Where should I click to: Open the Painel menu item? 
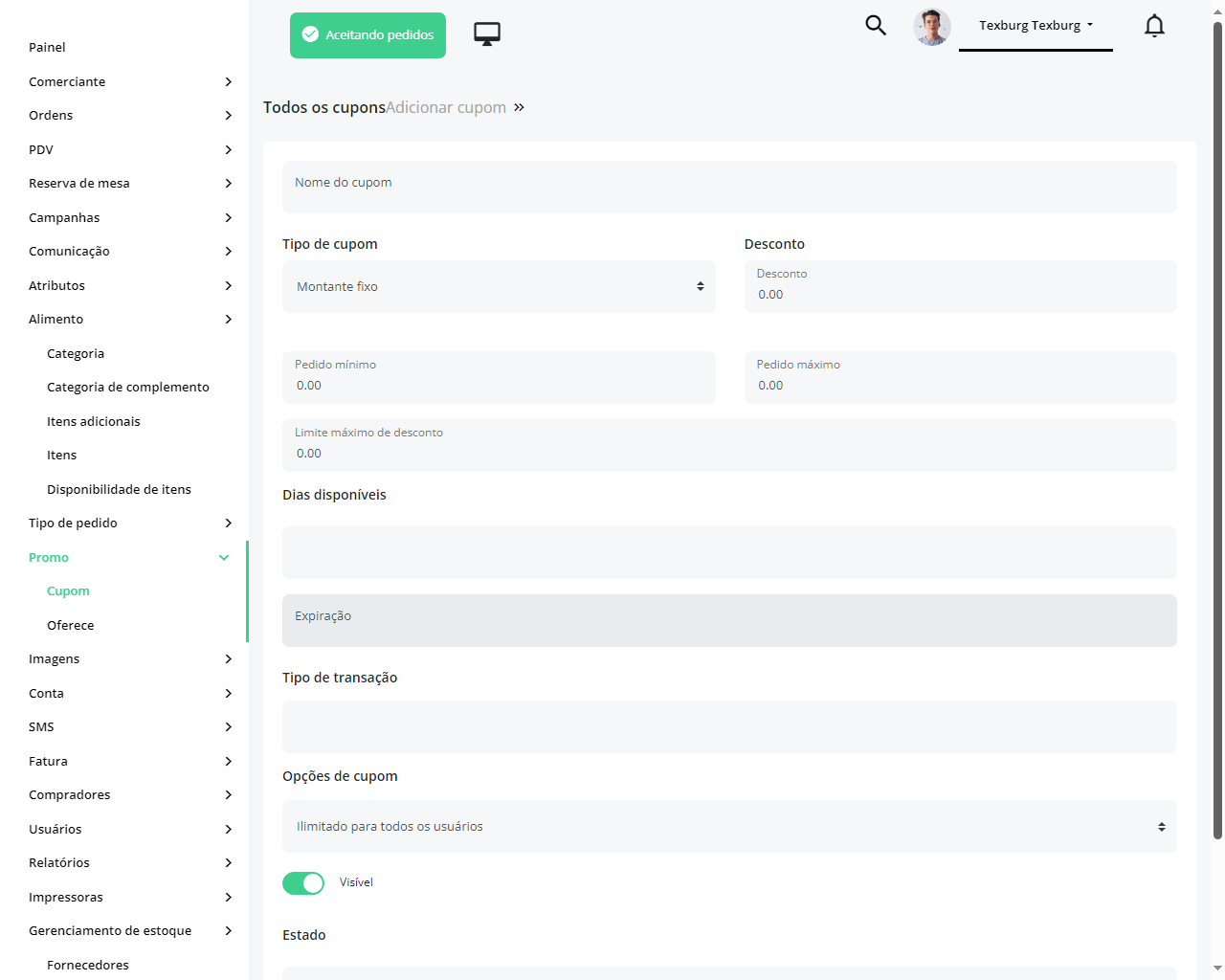tap(47, 48)
